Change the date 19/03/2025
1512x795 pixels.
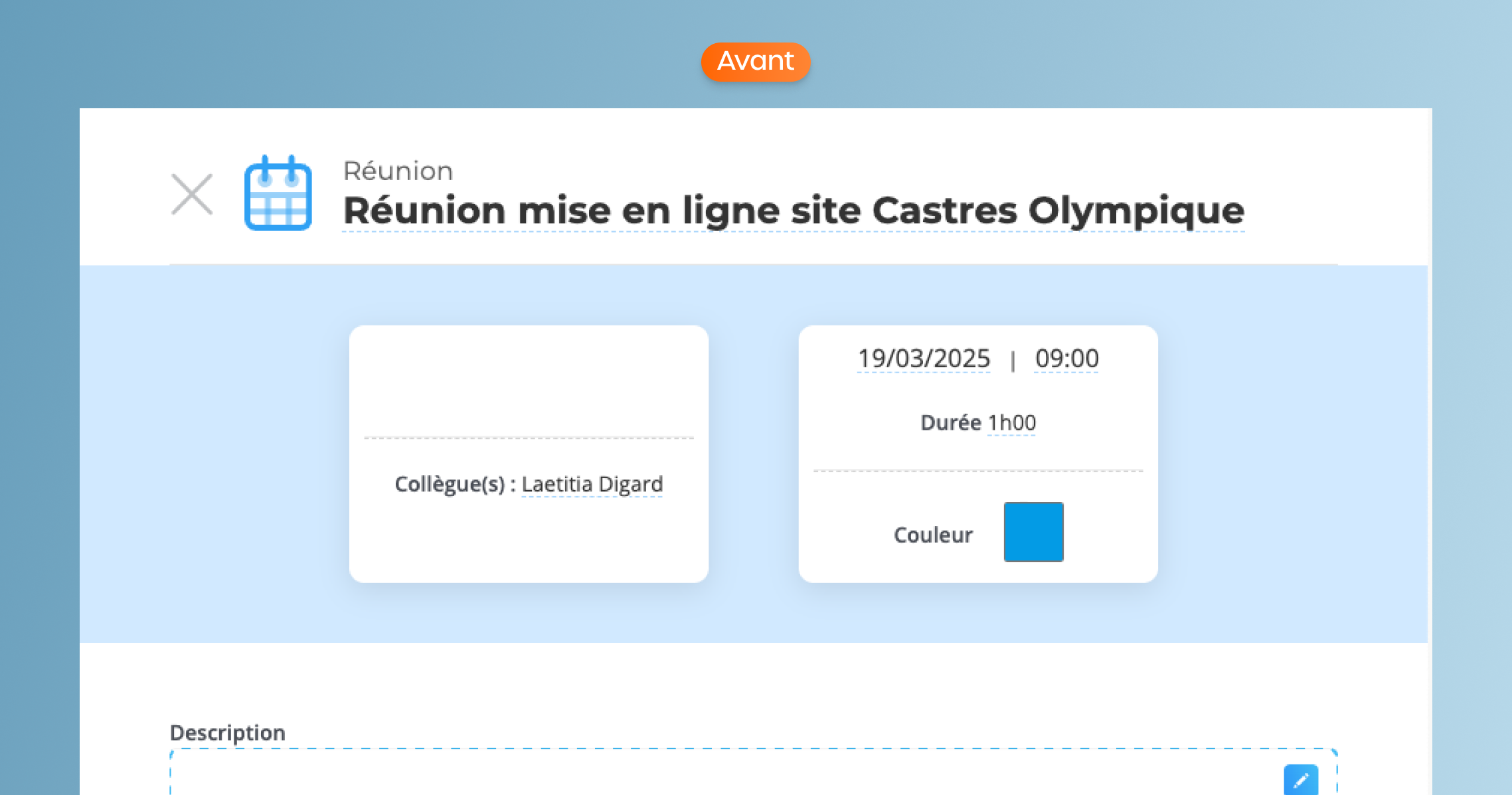(923, 359)
